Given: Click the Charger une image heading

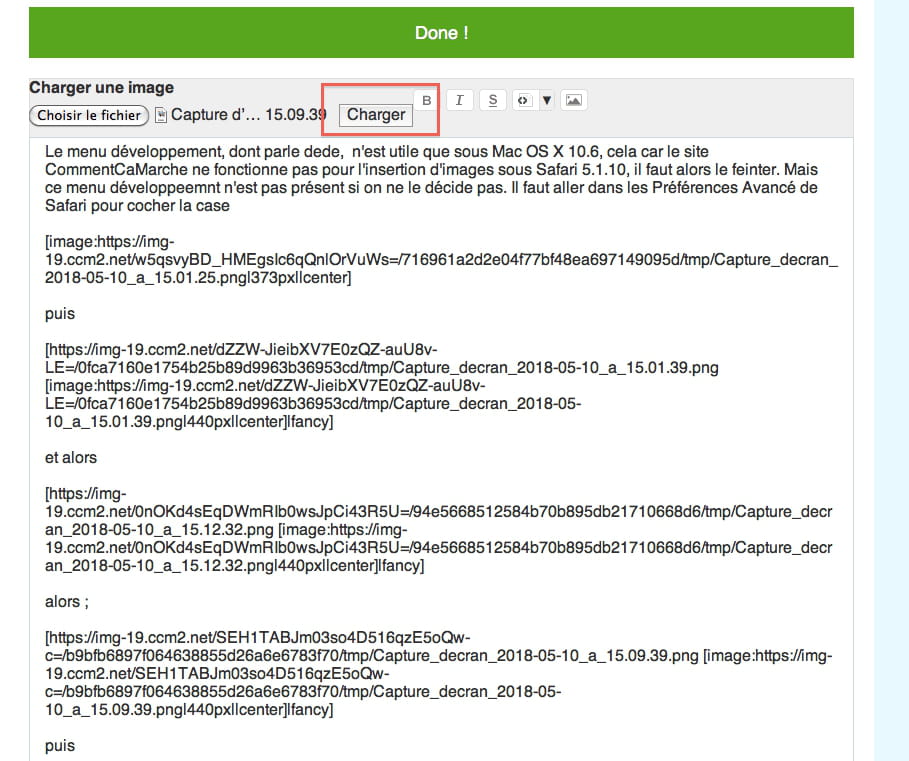Looking at the screenshot, I should point(101,88).
